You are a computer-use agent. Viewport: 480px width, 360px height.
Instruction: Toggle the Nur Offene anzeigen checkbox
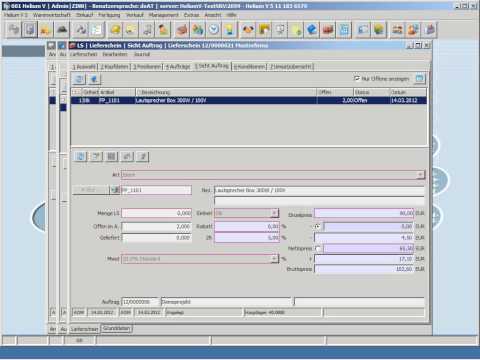(356, 78)
